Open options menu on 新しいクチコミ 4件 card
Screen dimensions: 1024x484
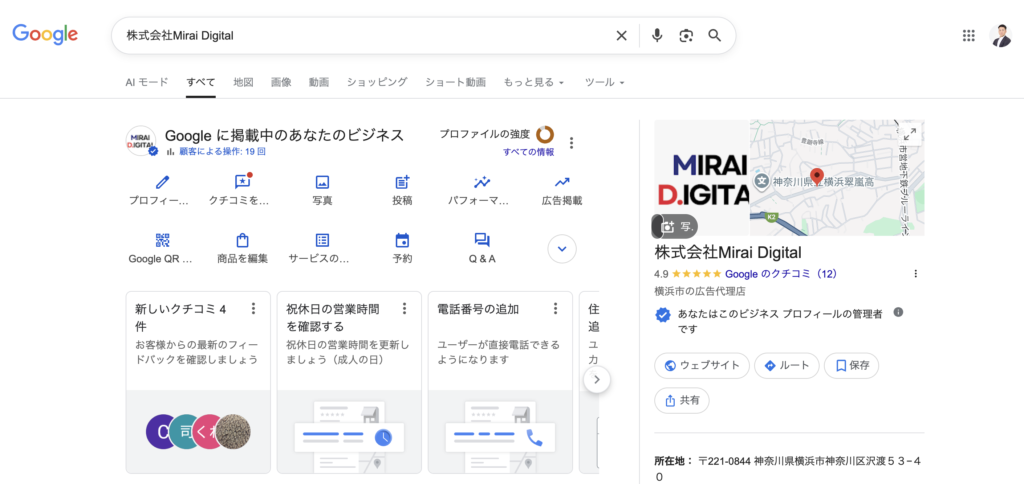coord(253,308)
